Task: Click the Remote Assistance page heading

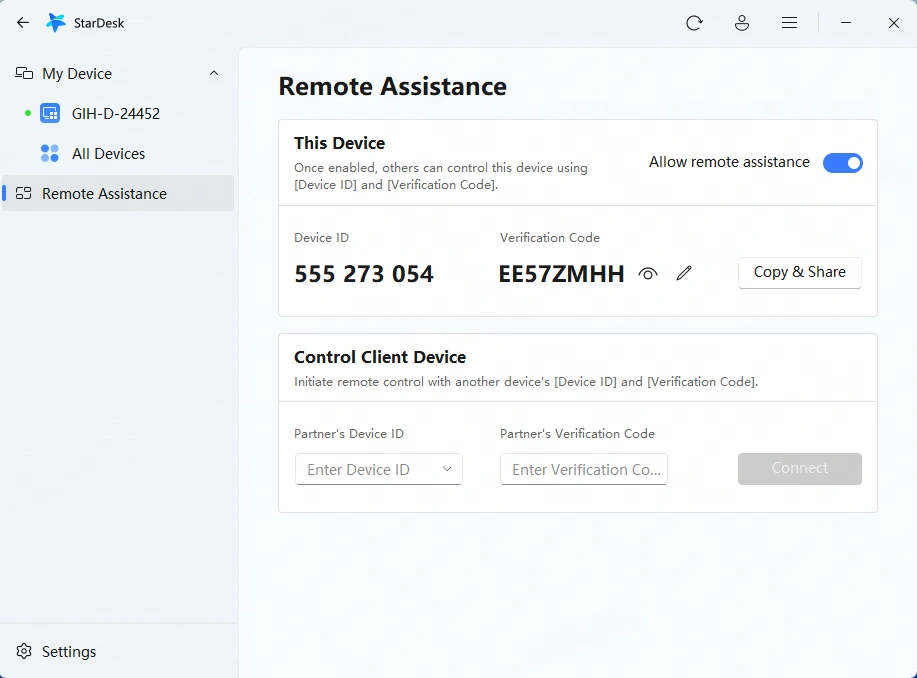Action: pos(392,87)
